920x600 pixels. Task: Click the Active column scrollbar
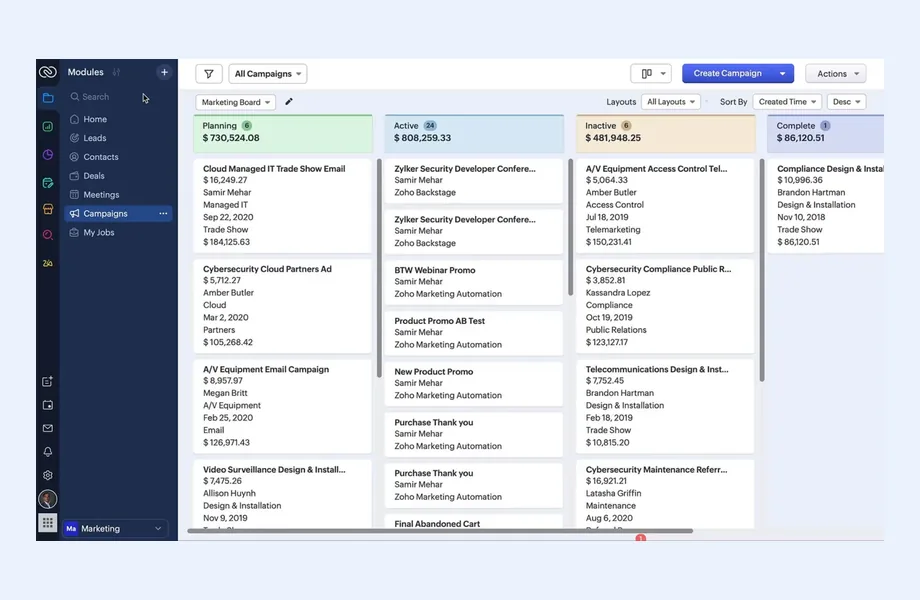click(x=570, y=227)
